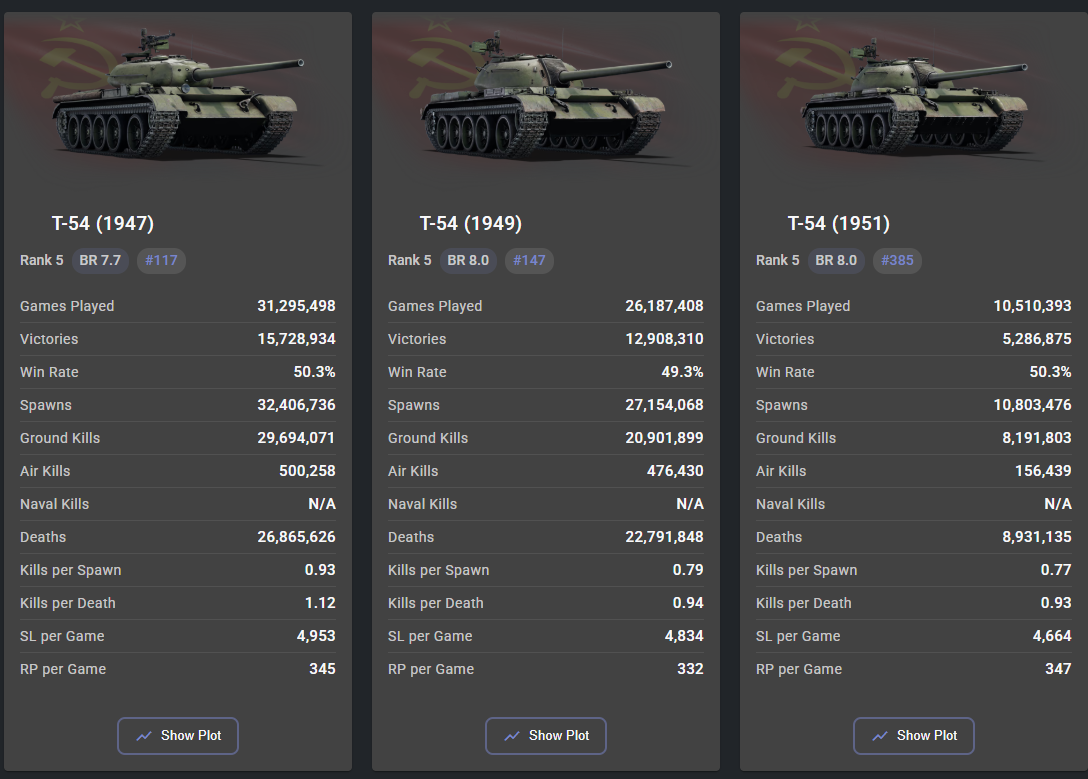The width and height of the screenshot is (1088, 779).
Task: Click the BR 7.7 badge
Action: 100,260
